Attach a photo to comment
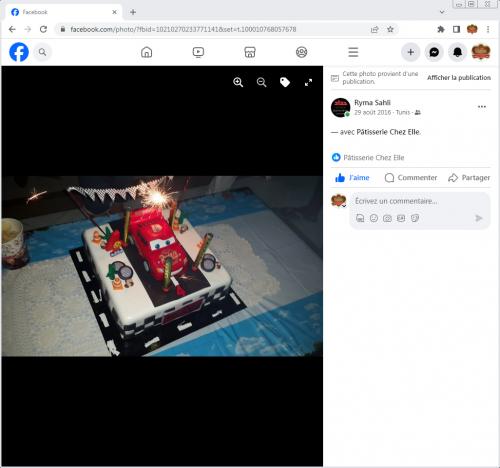Image resolution: width=500 pixels, height=468 pixels. tap(387, 218)
